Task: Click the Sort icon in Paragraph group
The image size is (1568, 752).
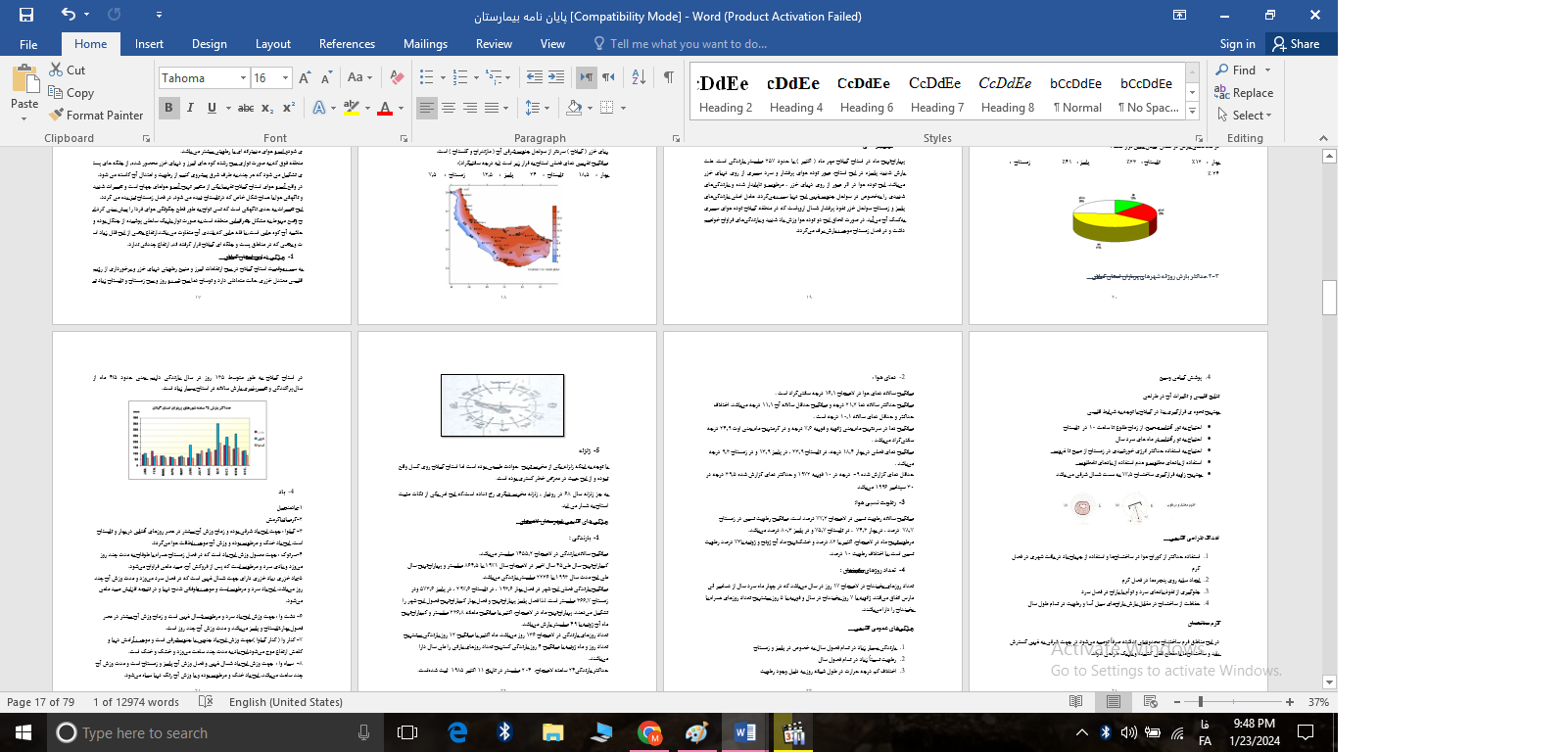Action: (639, 77)
